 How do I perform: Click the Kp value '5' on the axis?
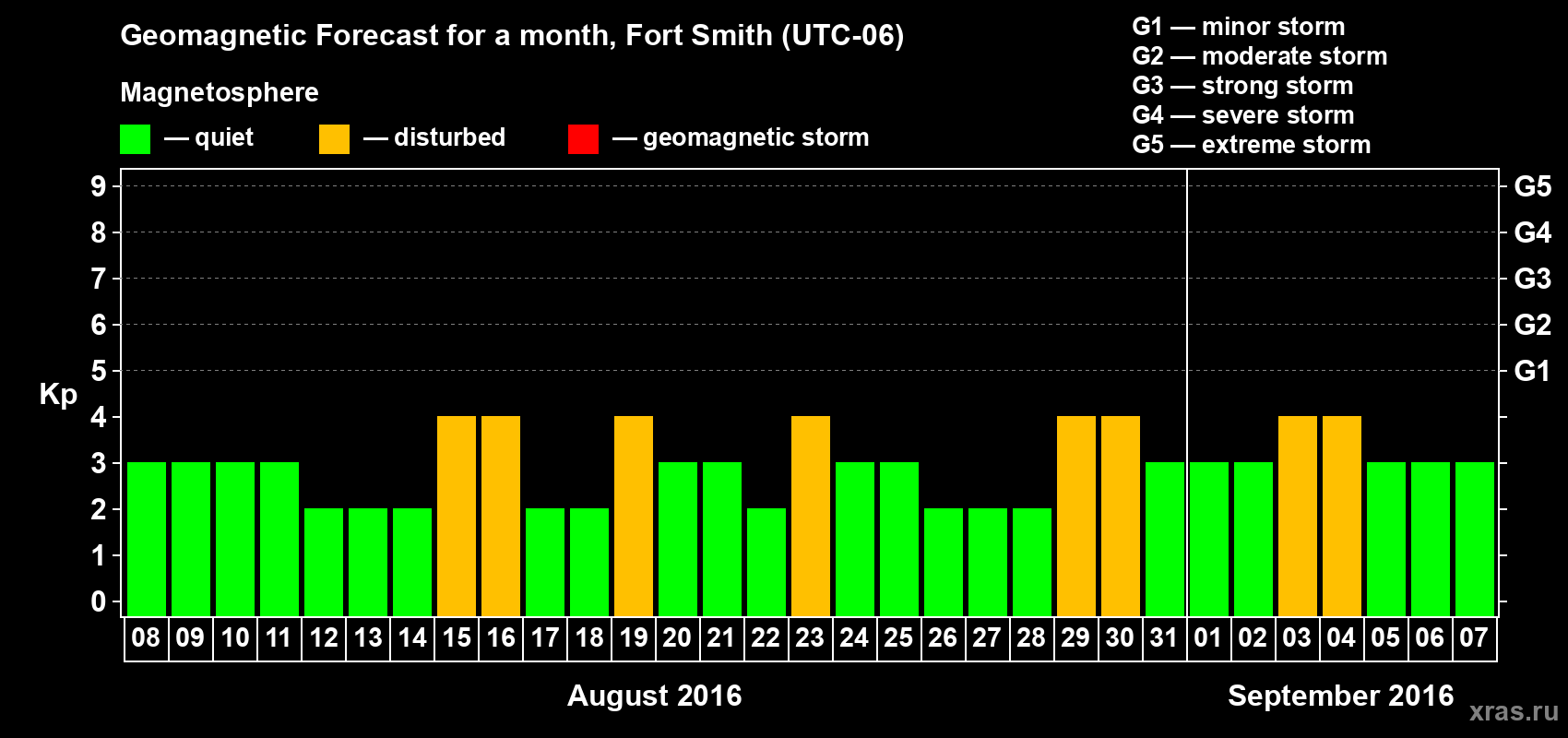click(x=99, y=371)
